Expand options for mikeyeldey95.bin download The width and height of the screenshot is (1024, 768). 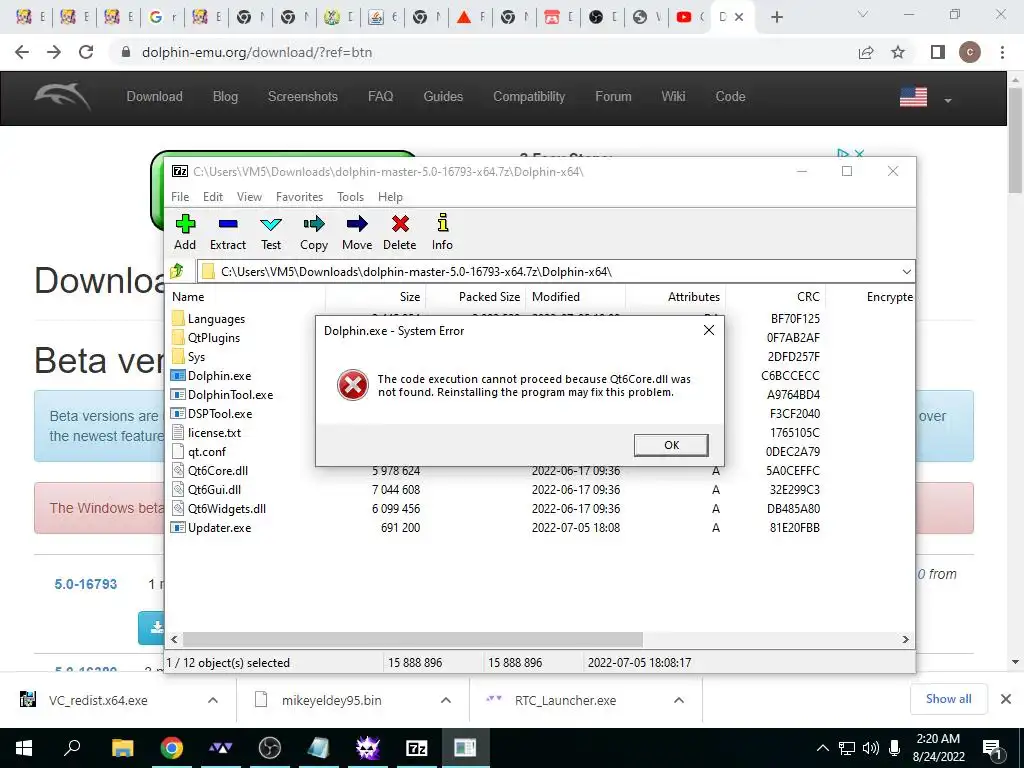coord(446,700)
